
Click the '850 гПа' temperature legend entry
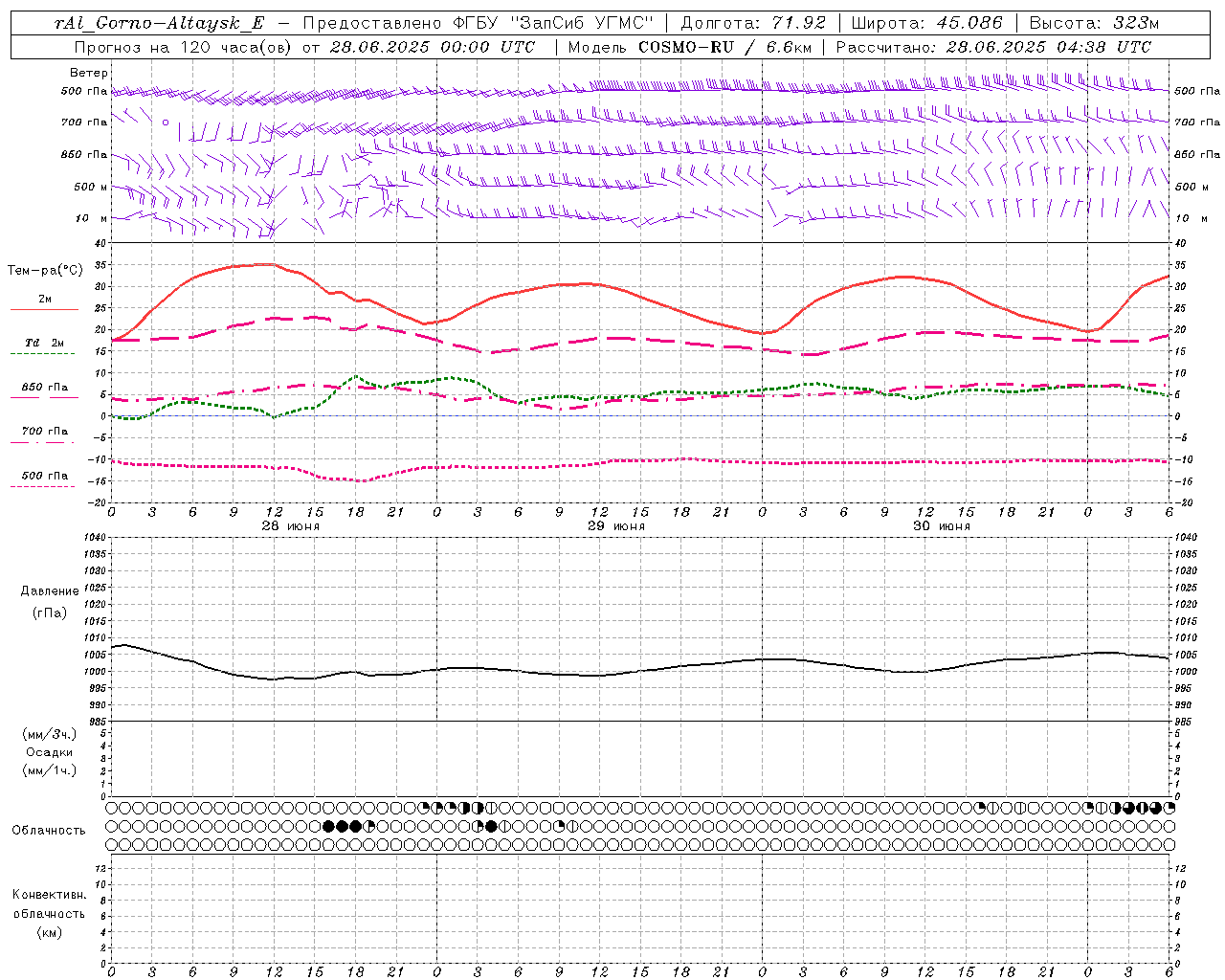(45, 388)
